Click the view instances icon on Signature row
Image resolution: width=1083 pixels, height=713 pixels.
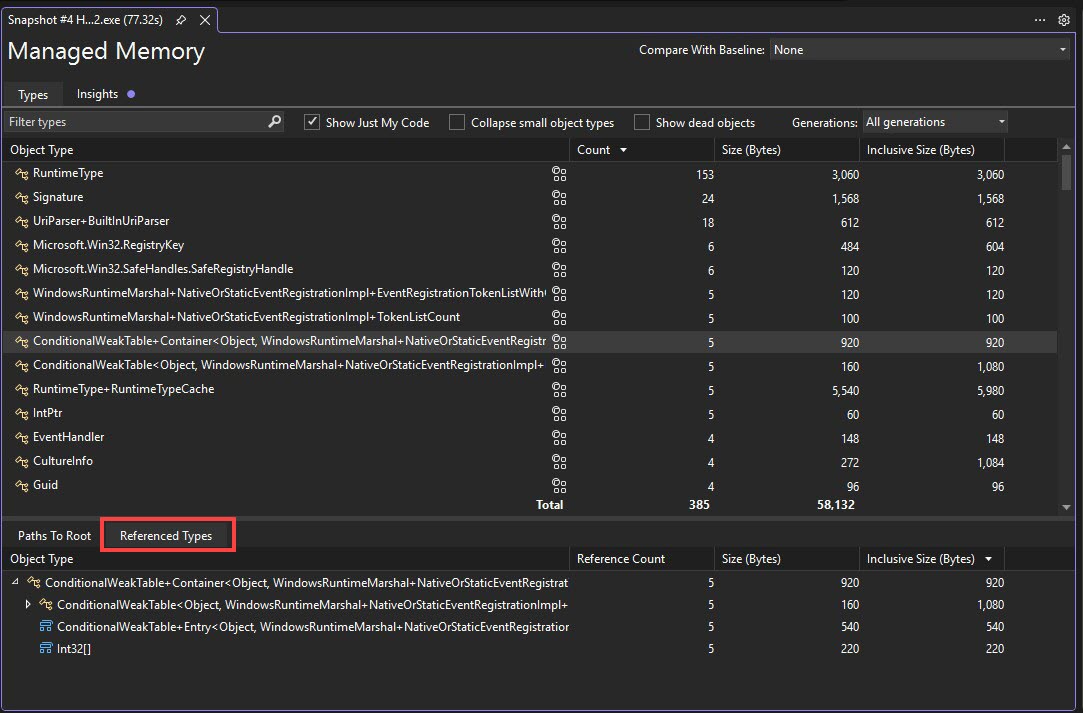point(559,198)
